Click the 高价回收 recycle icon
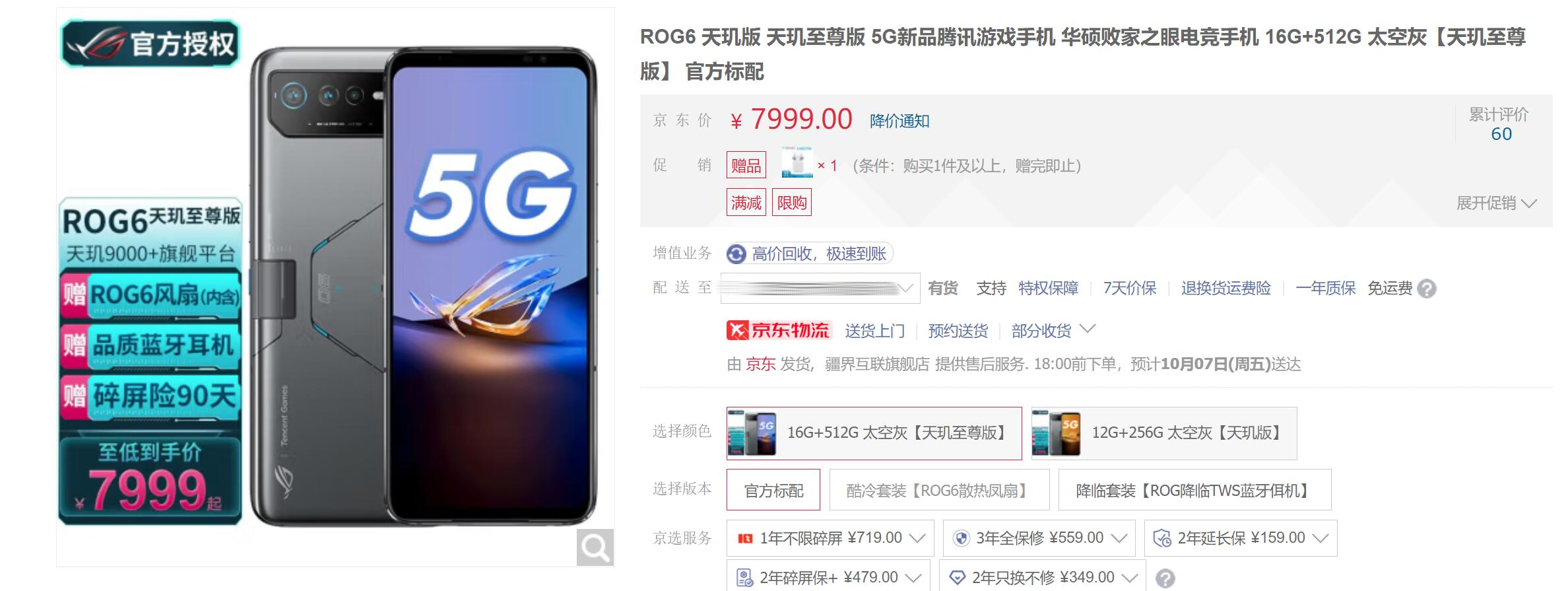This screenshot has height=591, width=1568. tap(736, 254)
